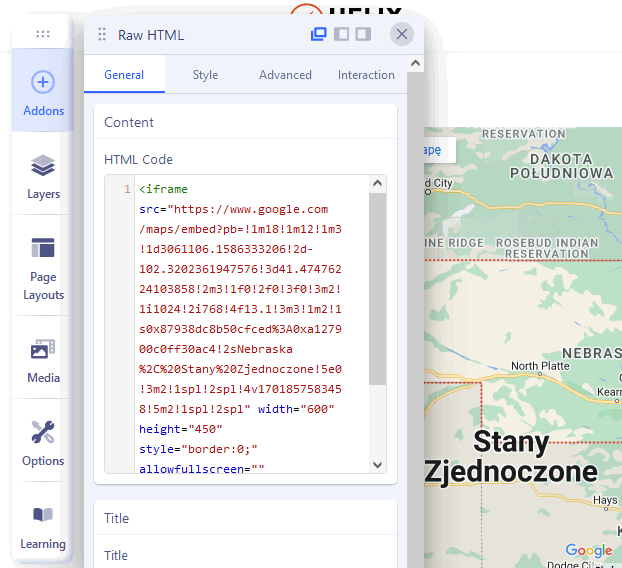This screenshot has height=568, width=622.
Task: Click the larger map link button
Action: click(440, 150)
